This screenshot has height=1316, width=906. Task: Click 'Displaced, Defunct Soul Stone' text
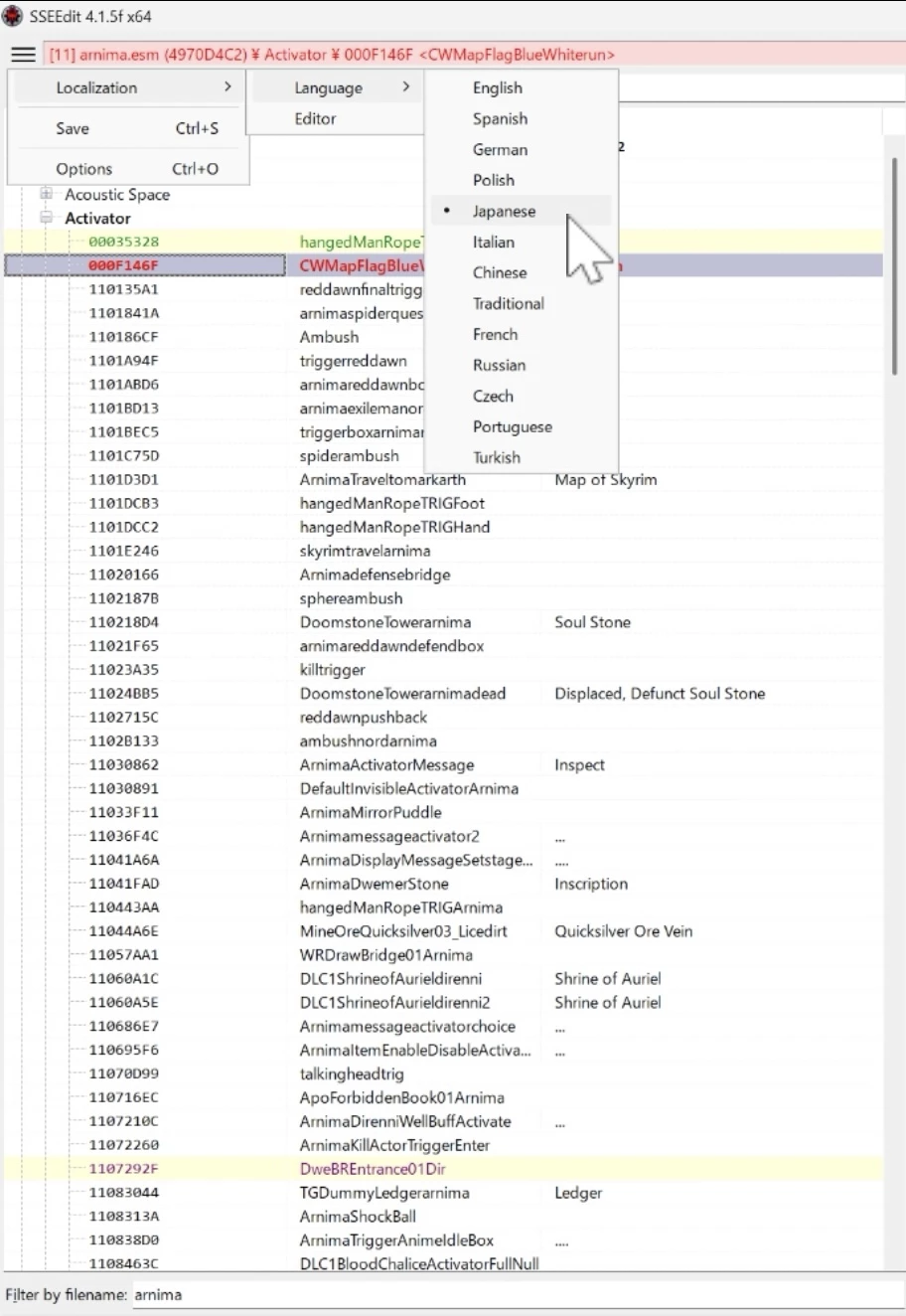(660, 694)
